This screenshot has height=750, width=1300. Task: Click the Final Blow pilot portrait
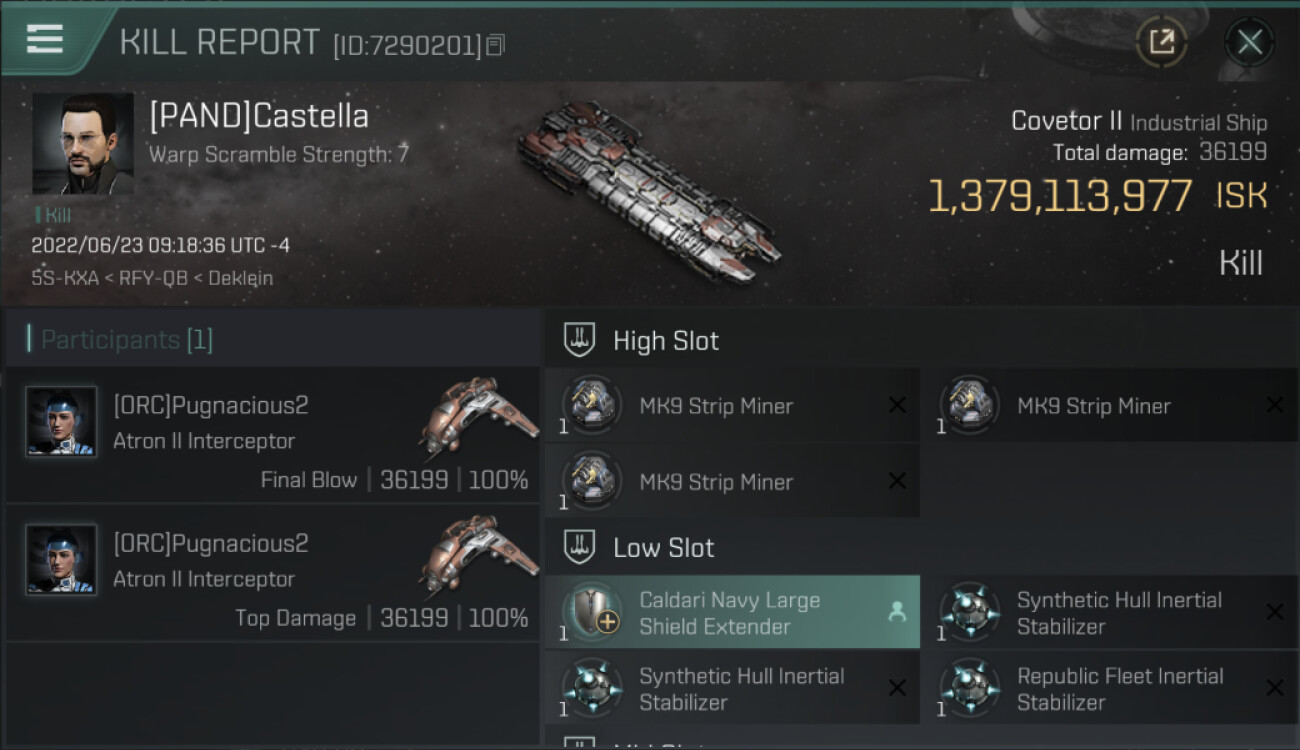(x=62, y=422)
